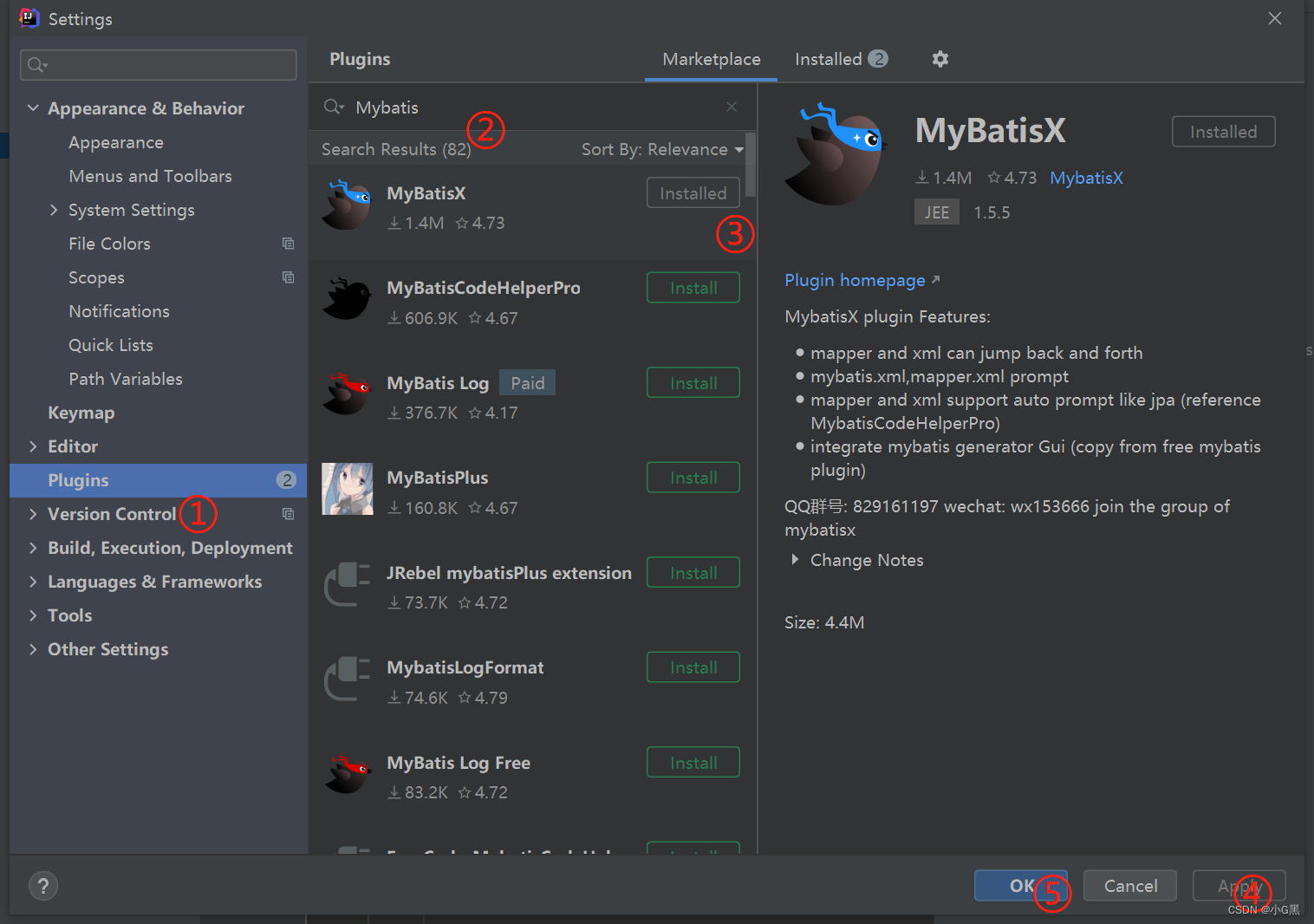Click the JEE category tag
1314x924 pixels.
[x=936, y=212]
